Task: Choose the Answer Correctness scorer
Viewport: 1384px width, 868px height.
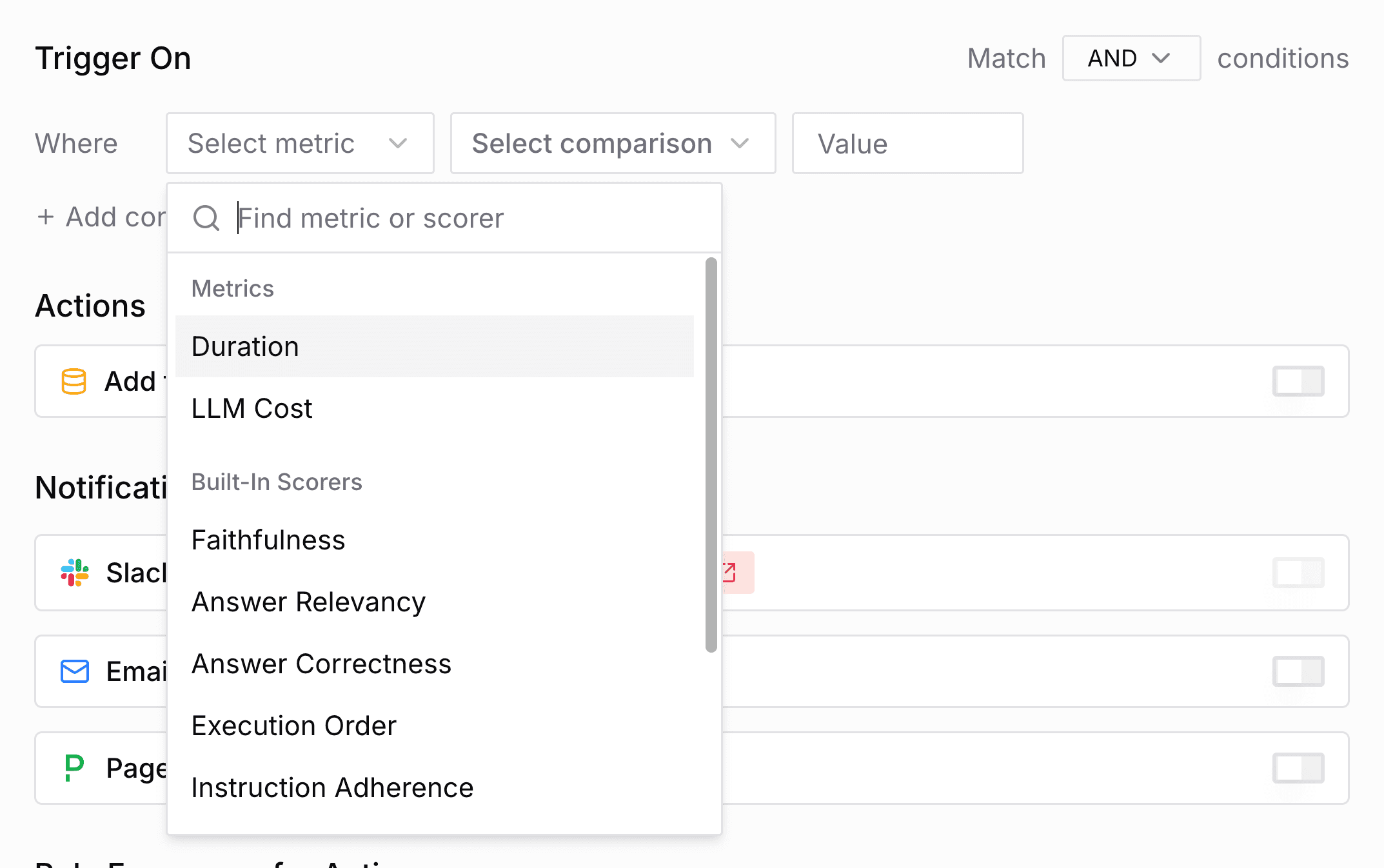Action: 321,664
